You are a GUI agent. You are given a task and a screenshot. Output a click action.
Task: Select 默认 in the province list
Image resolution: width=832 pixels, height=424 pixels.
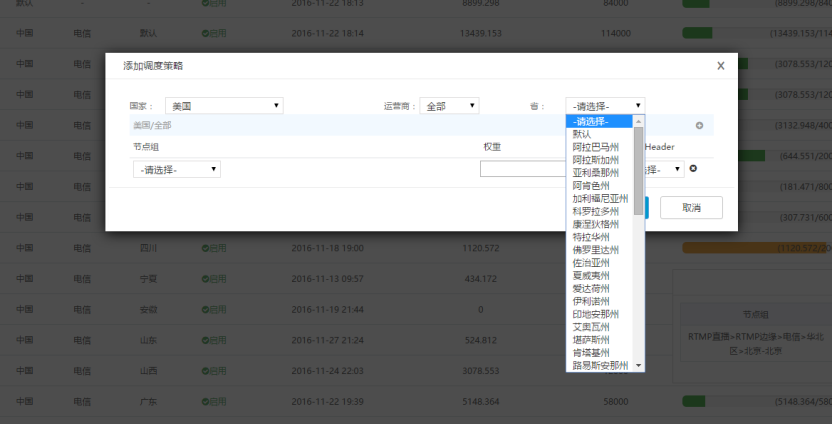pyautogui.click(x=600, y=134)
